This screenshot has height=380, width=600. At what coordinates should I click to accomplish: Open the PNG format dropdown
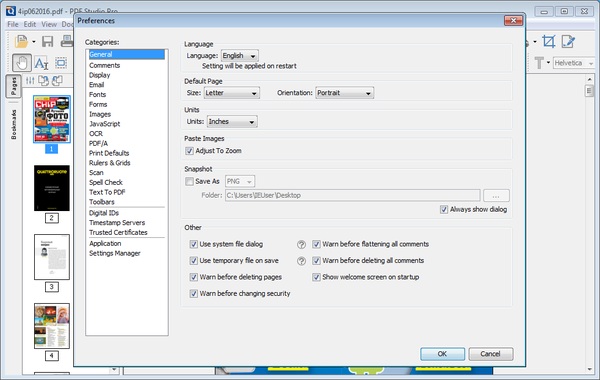point(240,181)
